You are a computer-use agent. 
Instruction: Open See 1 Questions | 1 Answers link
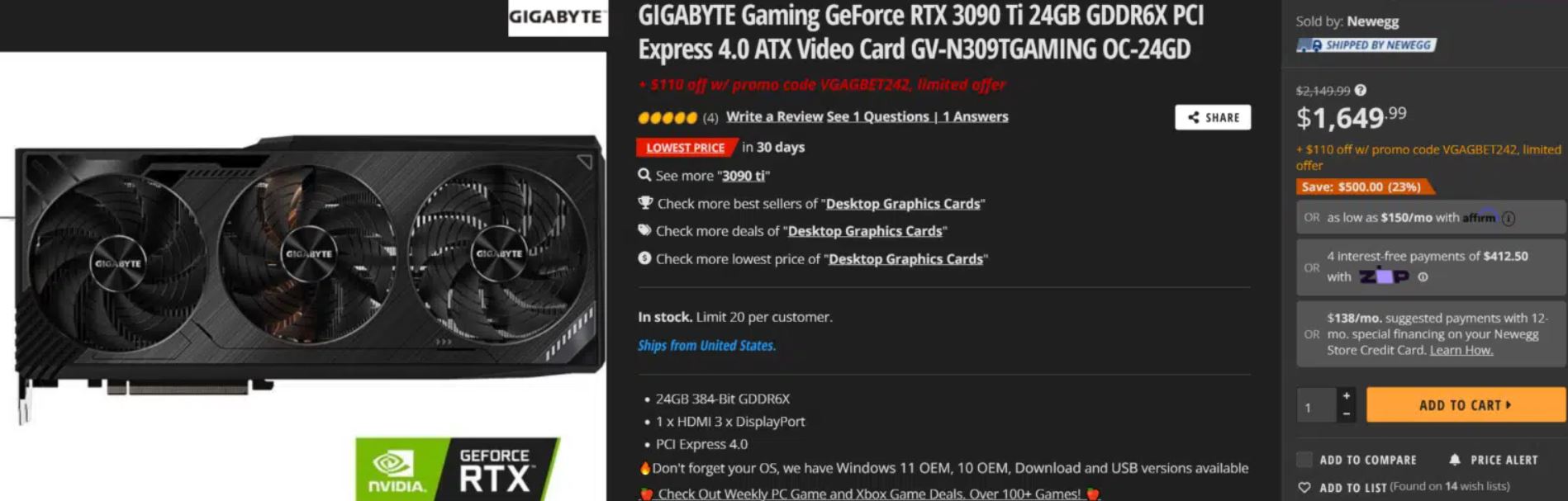tap(917, 116)
